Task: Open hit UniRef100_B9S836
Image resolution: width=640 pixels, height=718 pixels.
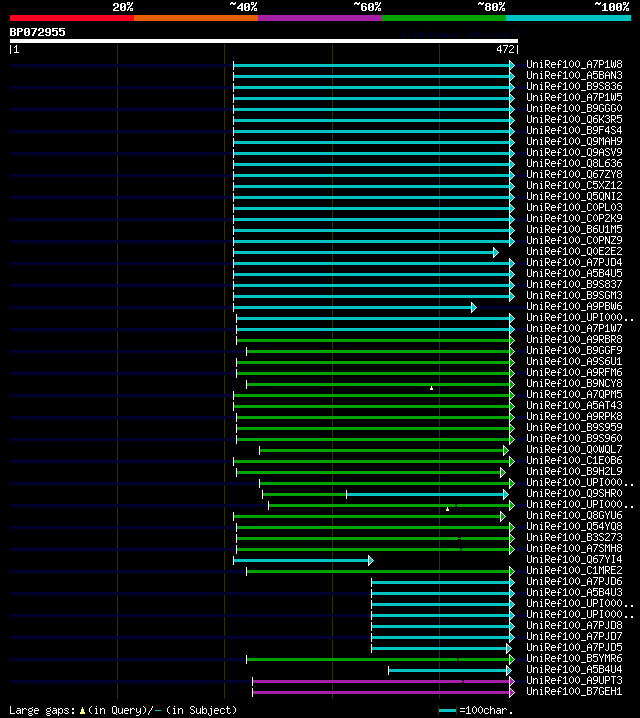Action: 574,86
